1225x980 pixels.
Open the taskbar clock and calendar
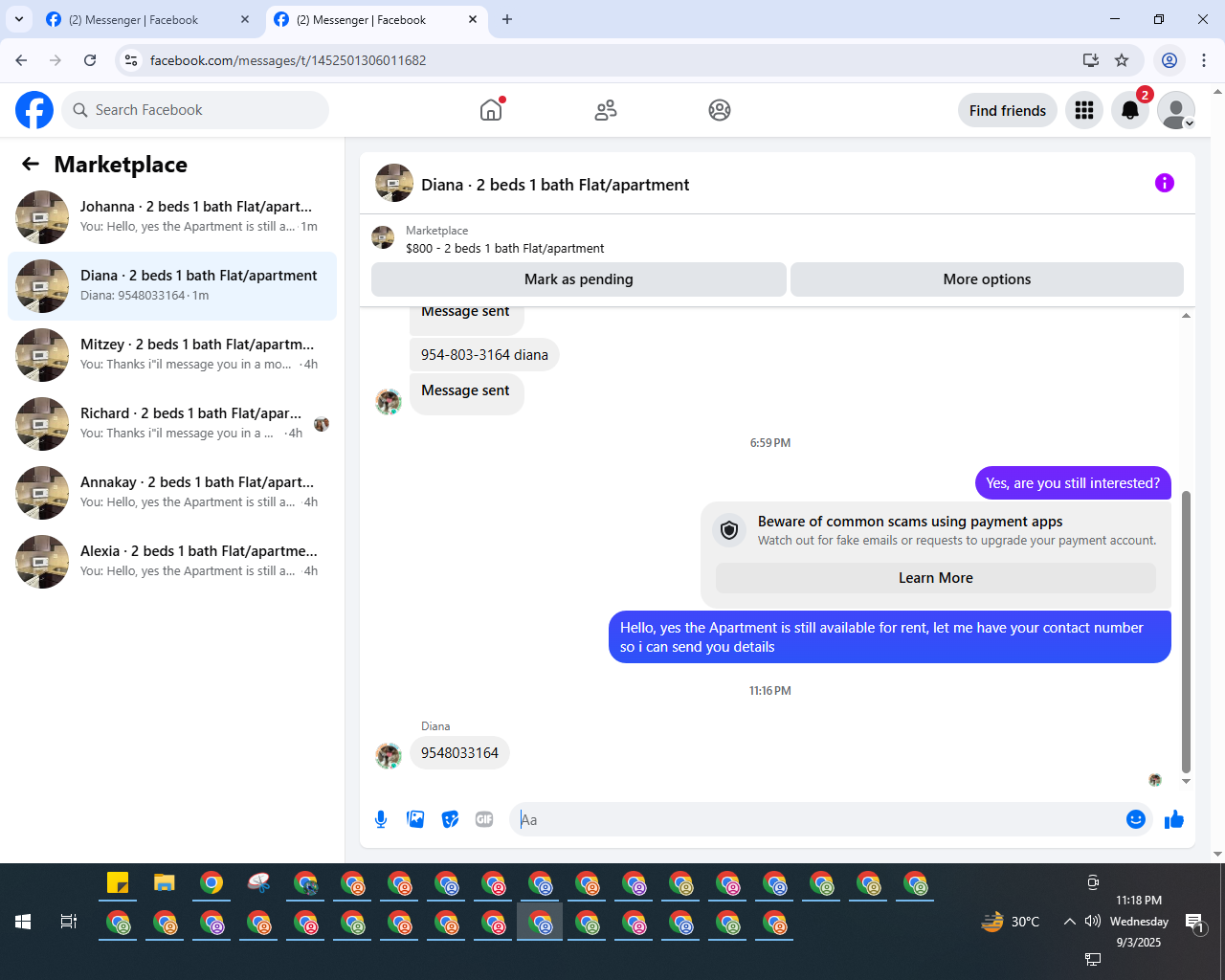click(1139, 922)
